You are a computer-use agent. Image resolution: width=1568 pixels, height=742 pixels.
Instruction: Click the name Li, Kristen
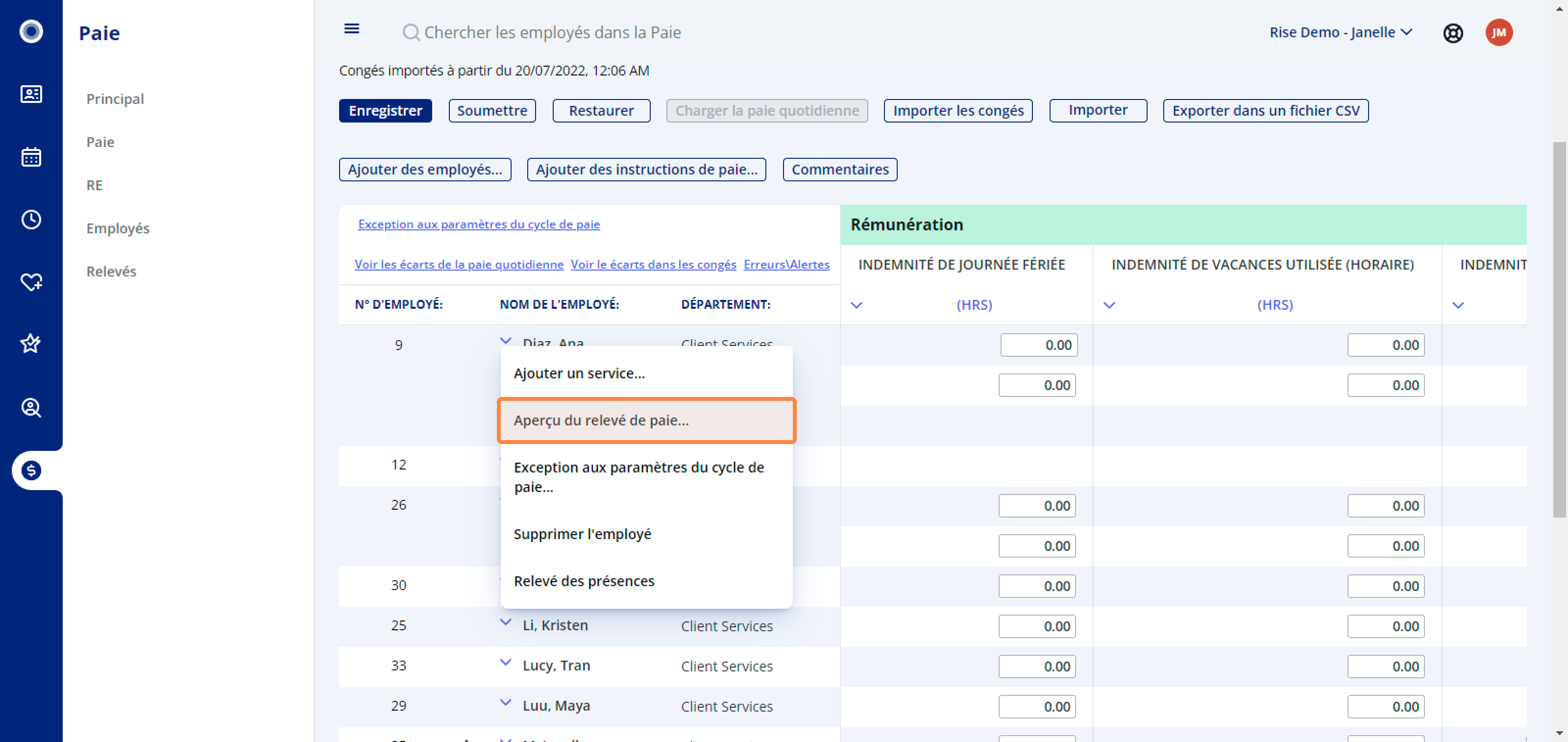555,625
